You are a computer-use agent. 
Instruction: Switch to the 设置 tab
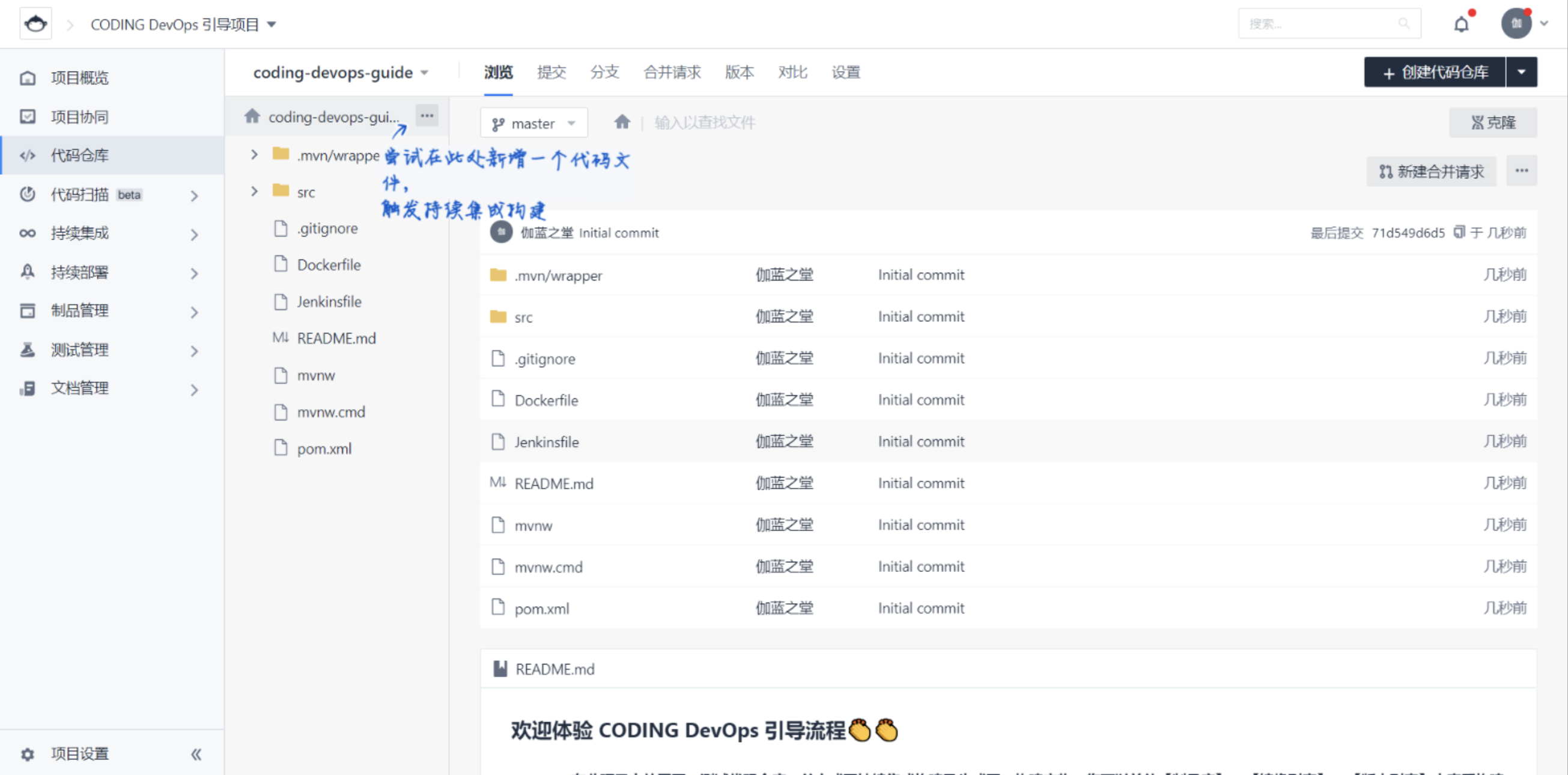pos(845,73)
